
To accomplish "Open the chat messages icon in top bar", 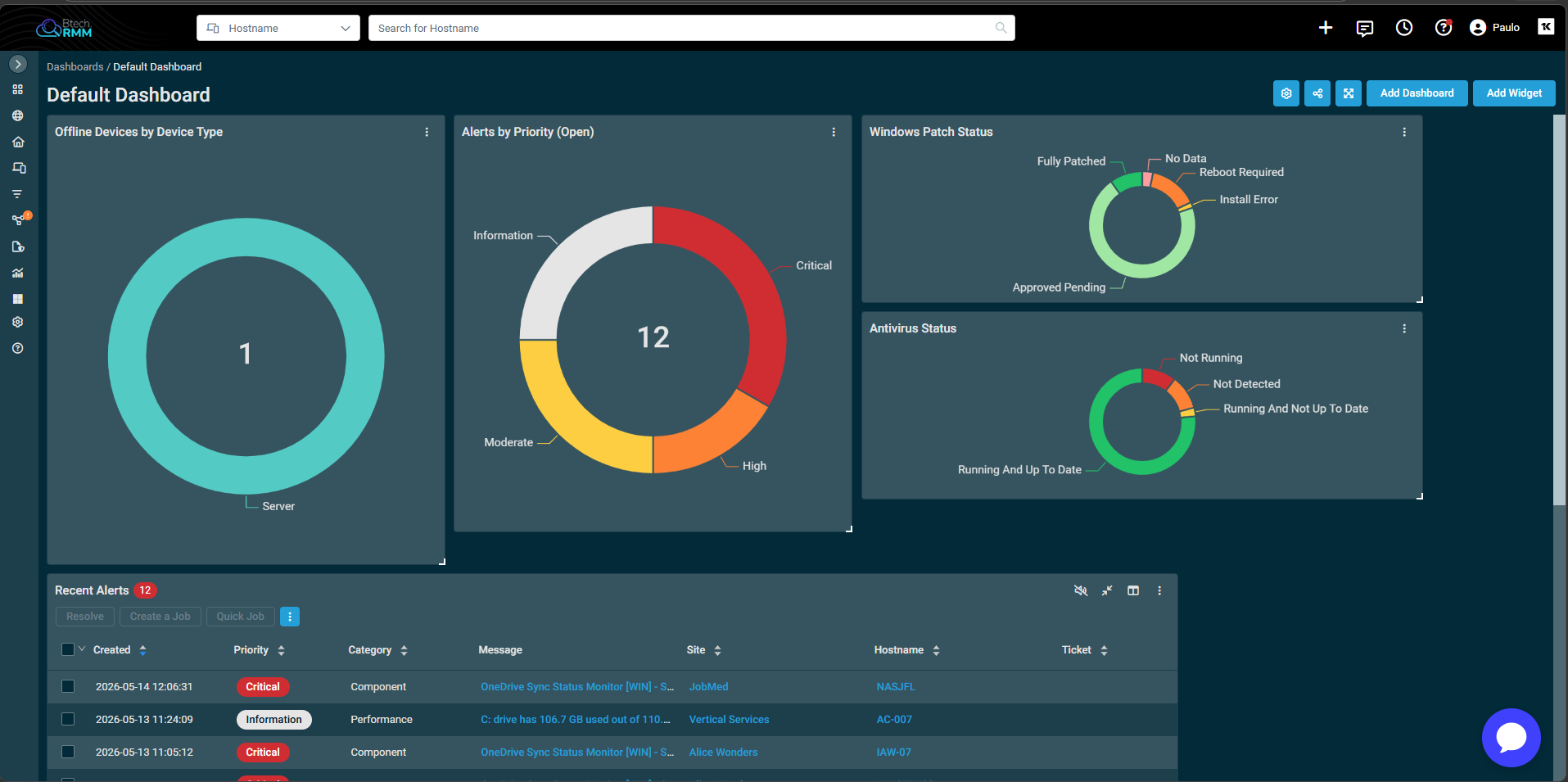I will 1365,29.
